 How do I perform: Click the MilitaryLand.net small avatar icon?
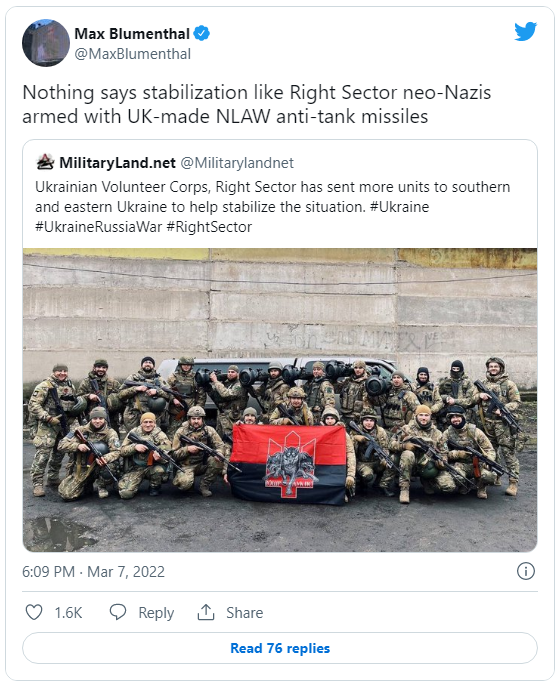pyautogui.click(x=45, y=163)
